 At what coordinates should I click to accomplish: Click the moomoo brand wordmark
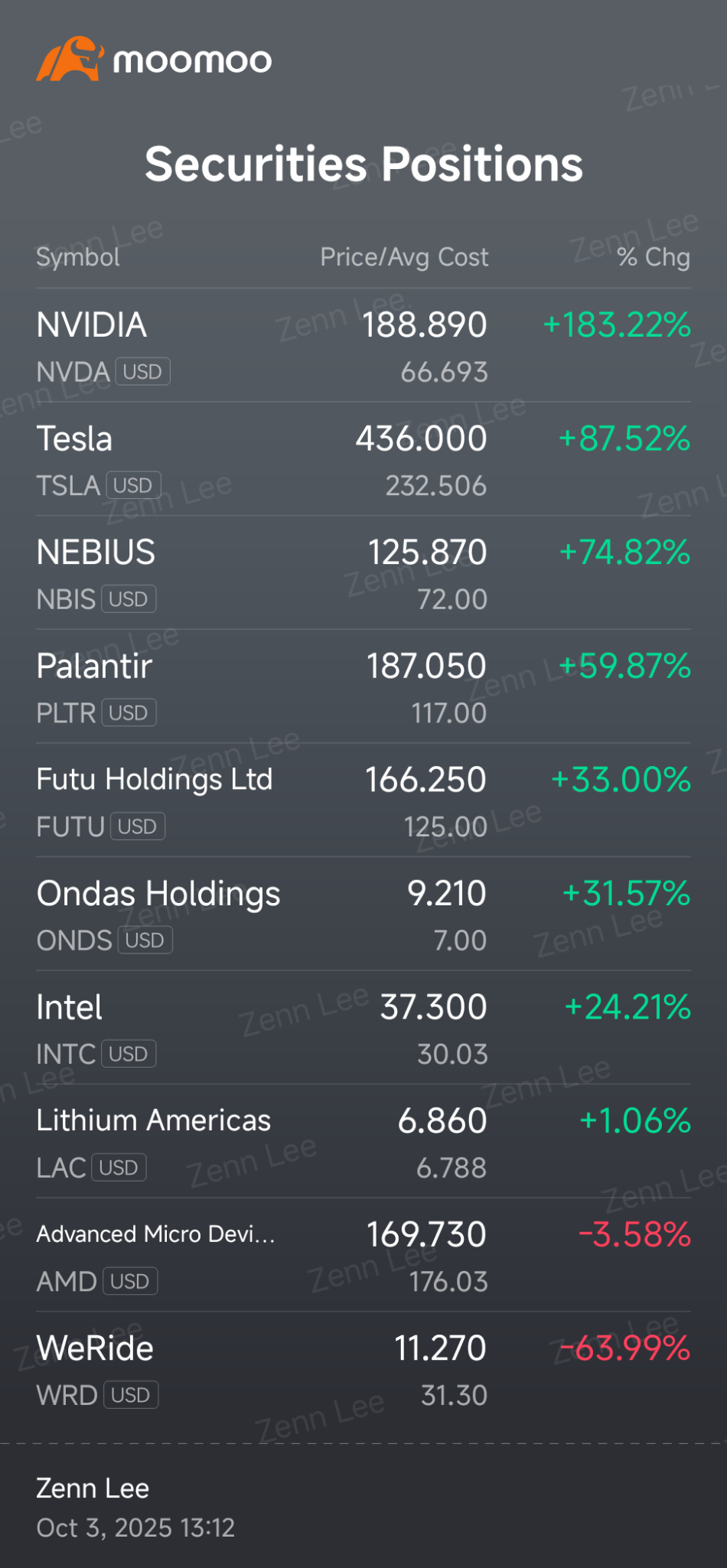pos(192,60)
